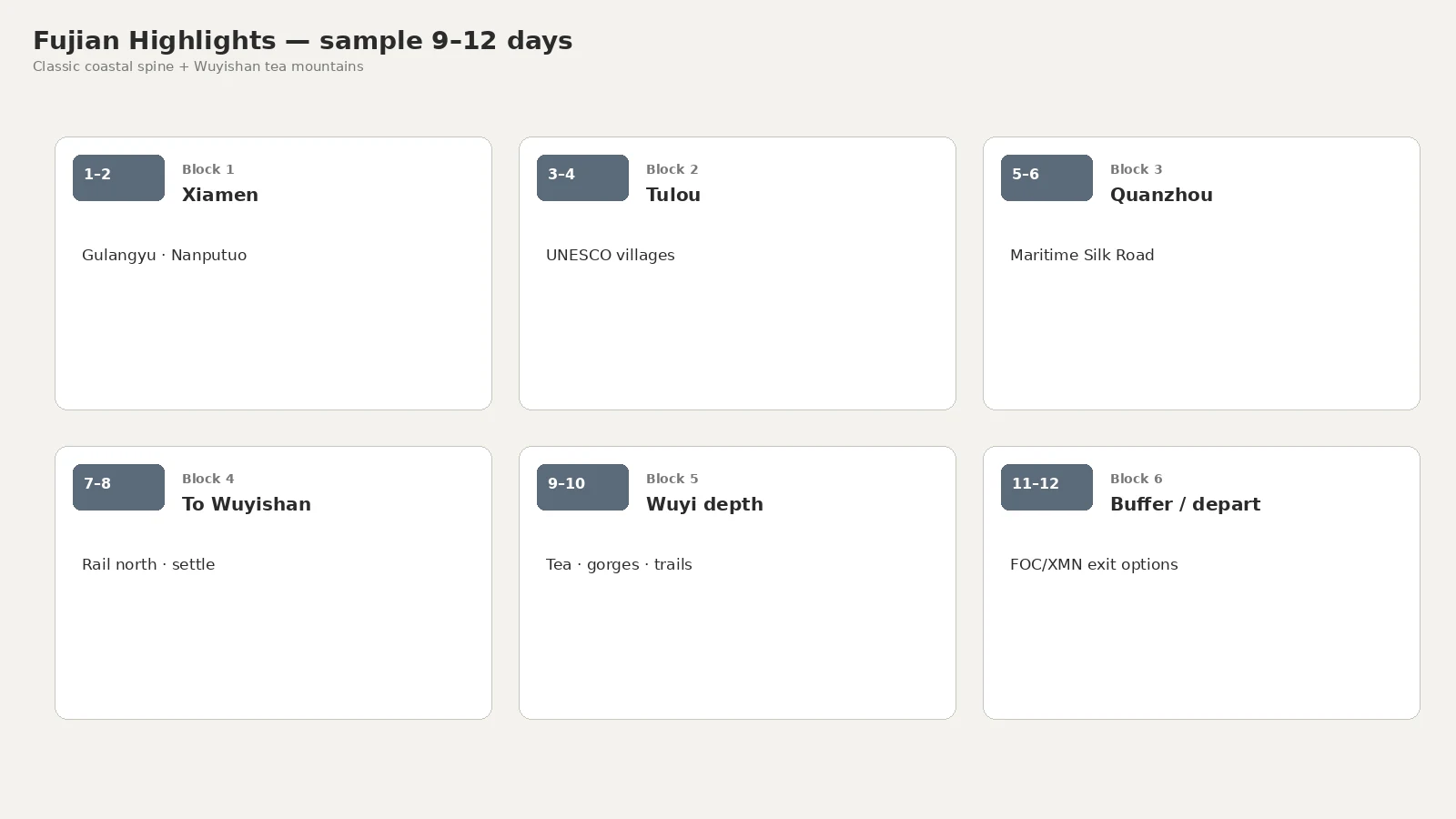Click the Classic coastal spine subtitle
Screen dimensions: 1456x819
pos(198,66)
